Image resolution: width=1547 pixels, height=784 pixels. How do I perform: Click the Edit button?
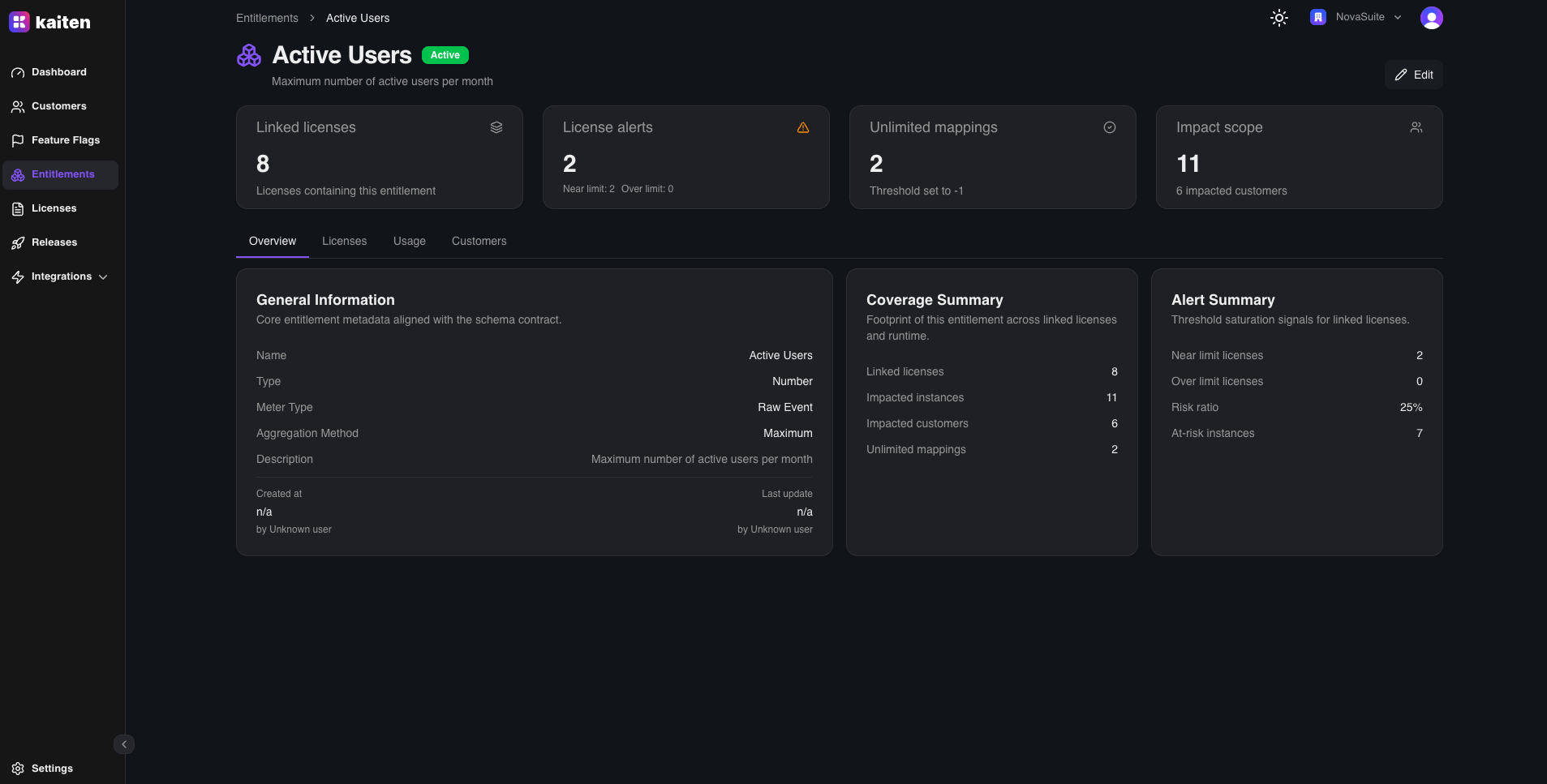(x=1413, y=75)
